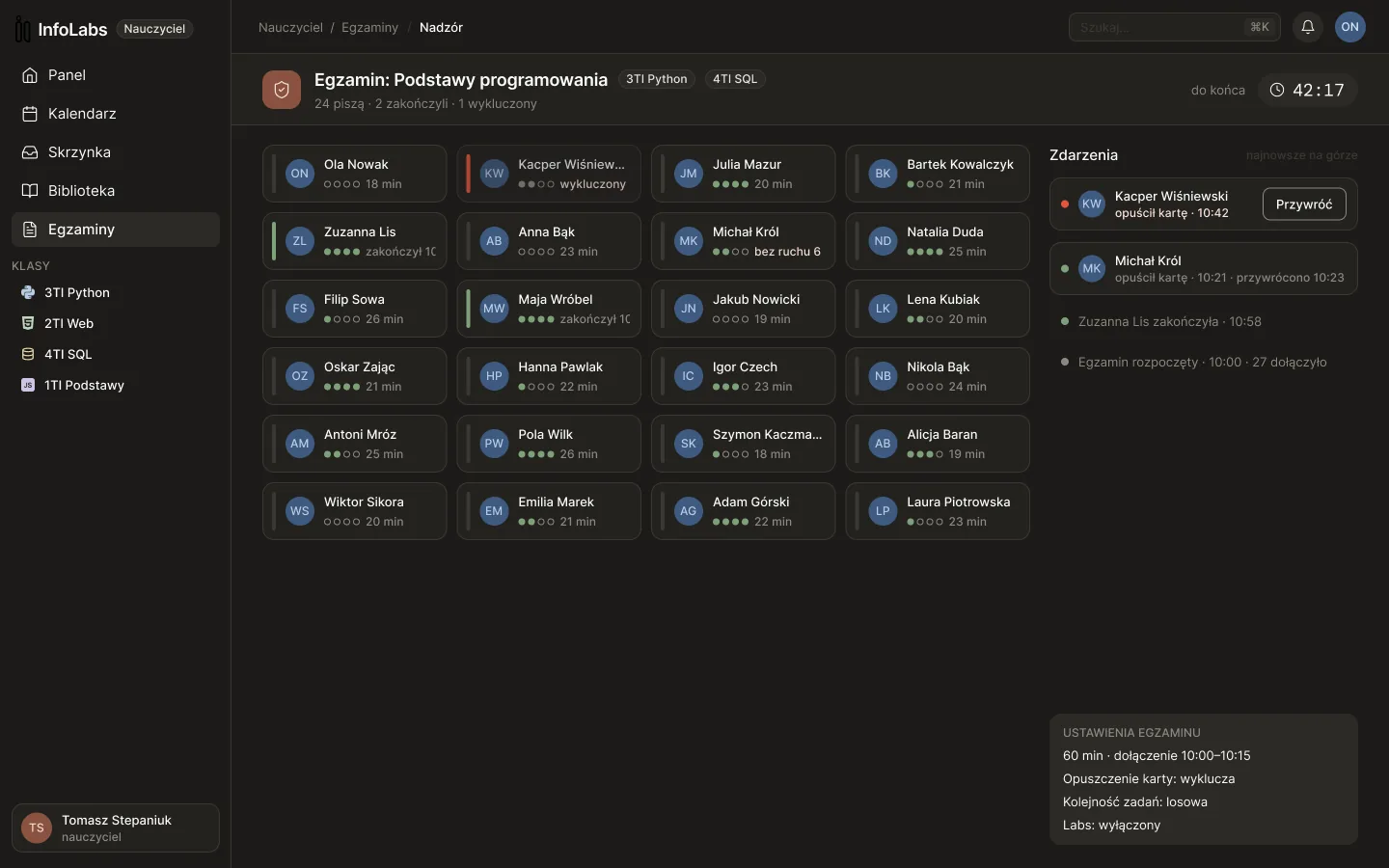Open Kalendarz in the sidebar
The width and height of the screenshot is (1389, 868).
116,114
